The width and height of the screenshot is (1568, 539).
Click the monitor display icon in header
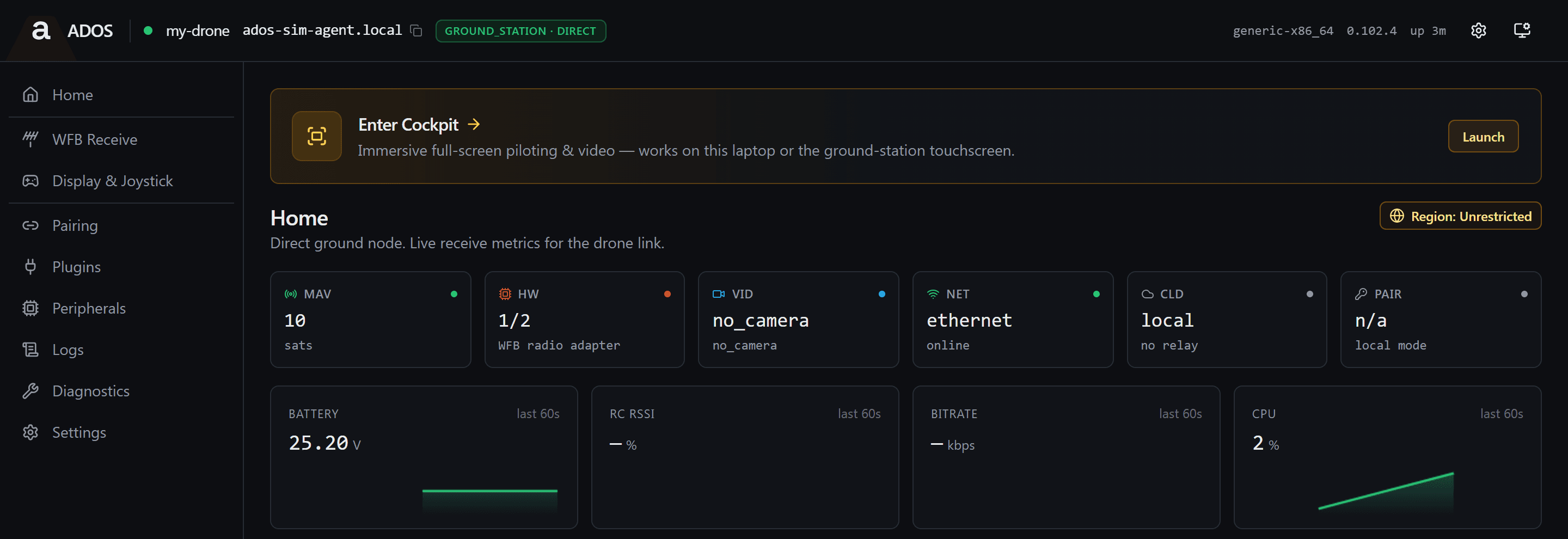click(x=1522, y=30)
